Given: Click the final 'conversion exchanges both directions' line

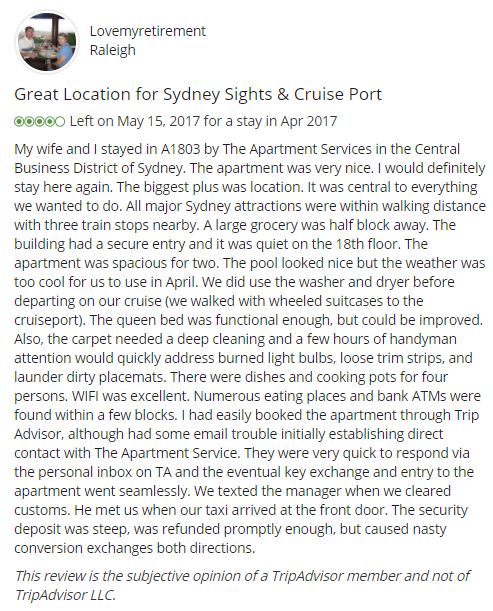Looking at the screenshot, I should click(x=134, y=548).
